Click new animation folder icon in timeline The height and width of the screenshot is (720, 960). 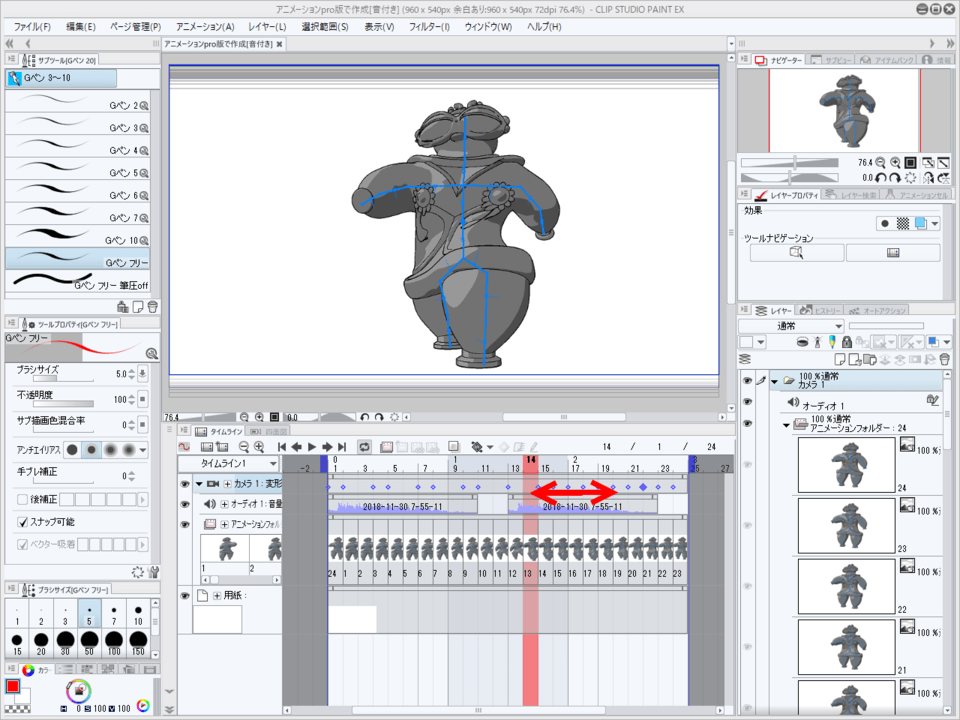coord(386,447)
